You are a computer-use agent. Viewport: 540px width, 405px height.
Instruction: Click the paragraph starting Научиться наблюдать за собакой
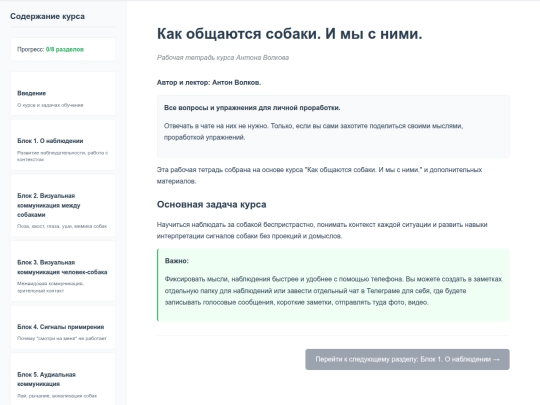pyautogui.click(x=322, y=230)
